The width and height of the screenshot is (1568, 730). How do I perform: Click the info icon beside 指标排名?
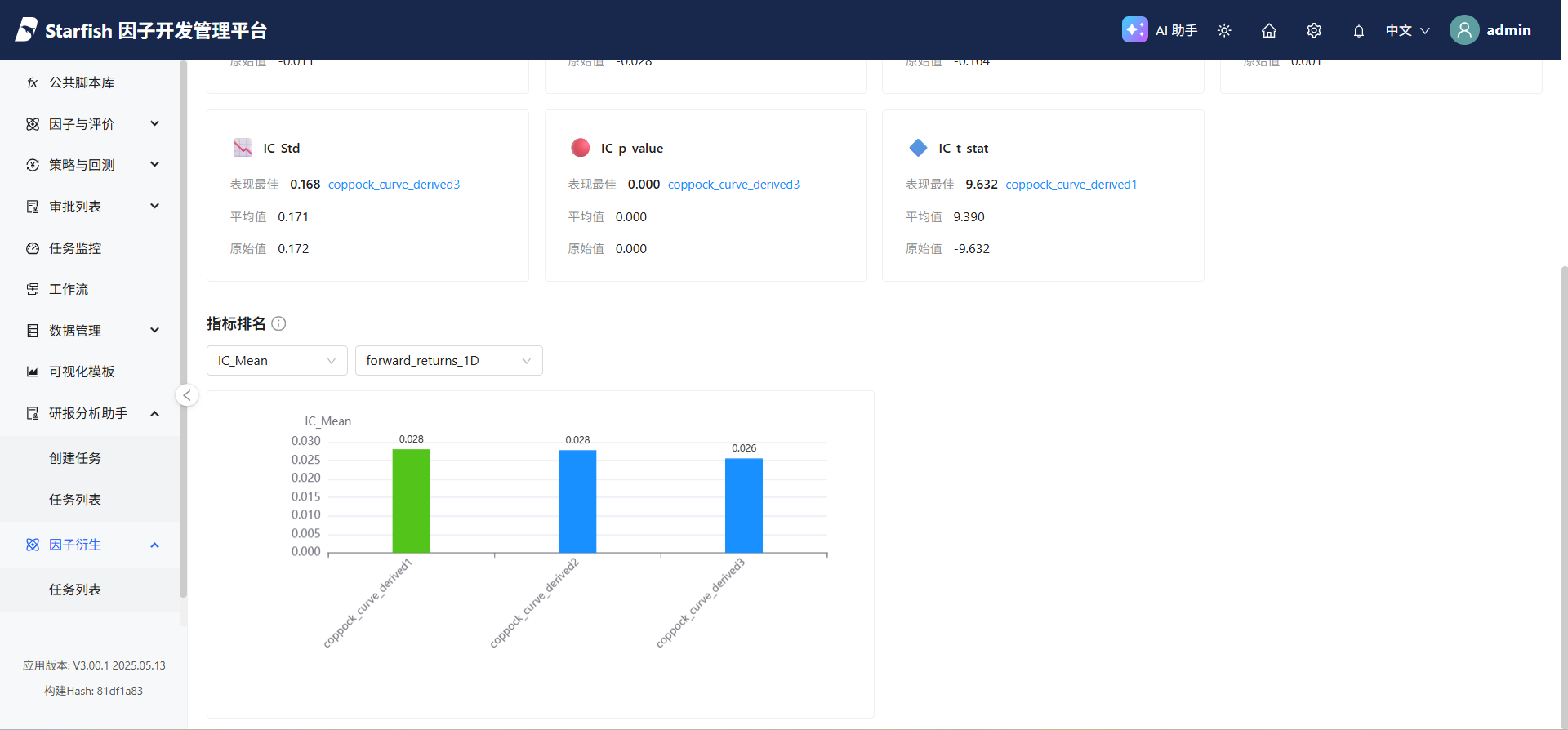278,323
